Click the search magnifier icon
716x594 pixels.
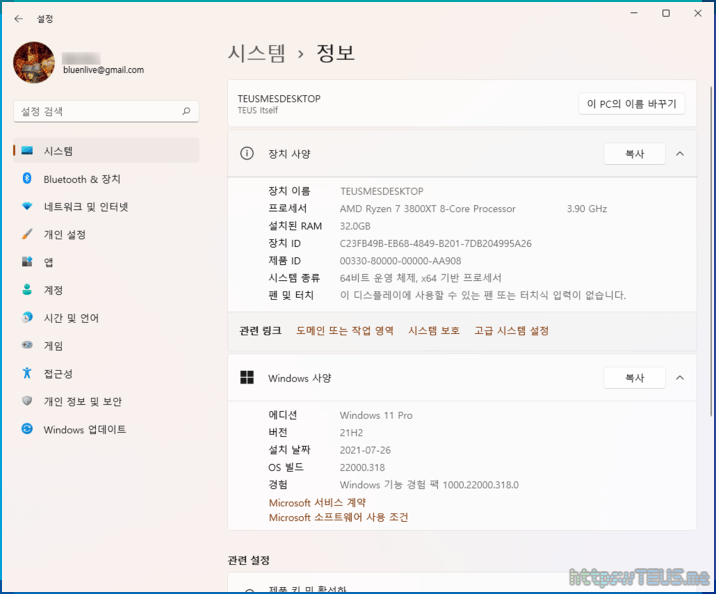(186, 111)
